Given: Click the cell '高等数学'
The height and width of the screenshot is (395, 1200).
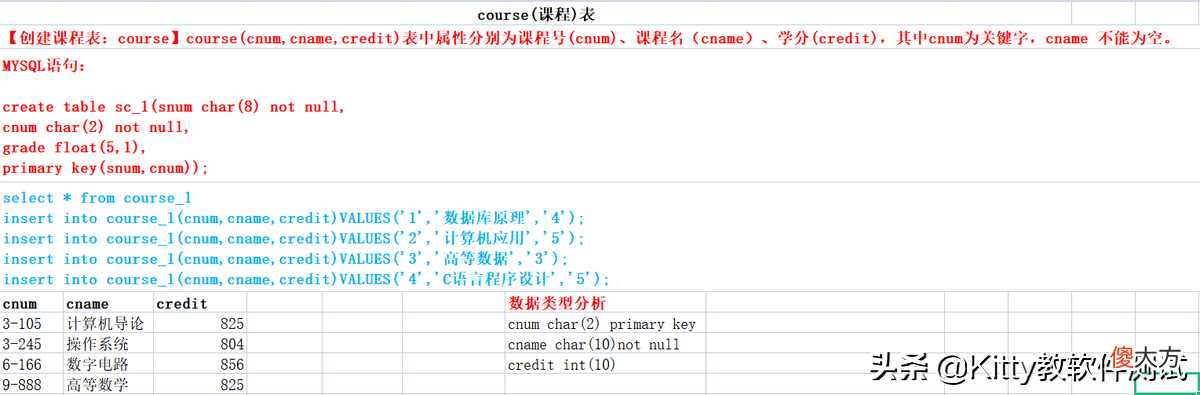Looking at the screenshot, I should [x=109, y=384].
